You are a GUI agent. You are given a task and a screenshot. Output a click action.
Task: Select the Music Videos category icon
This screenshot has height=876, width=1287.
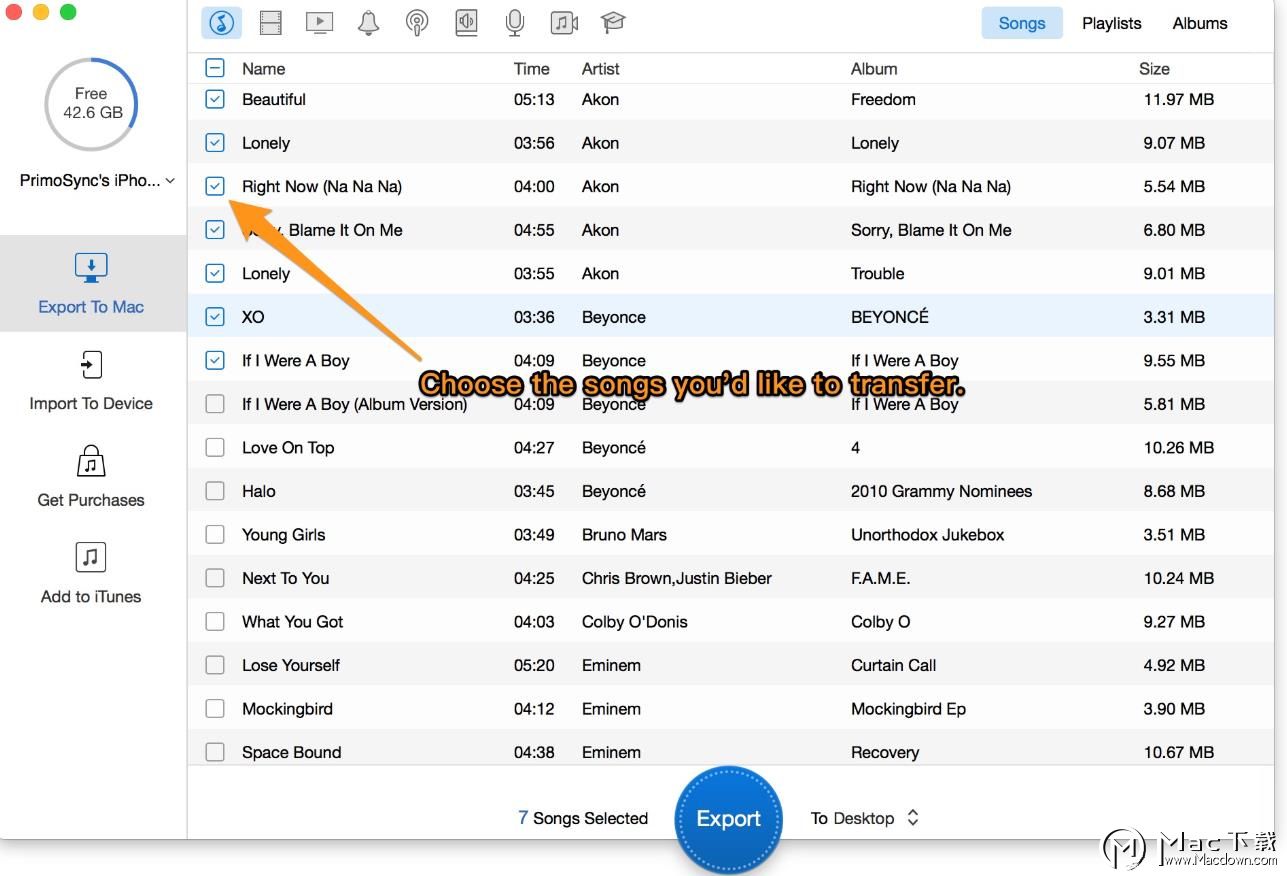564,22
